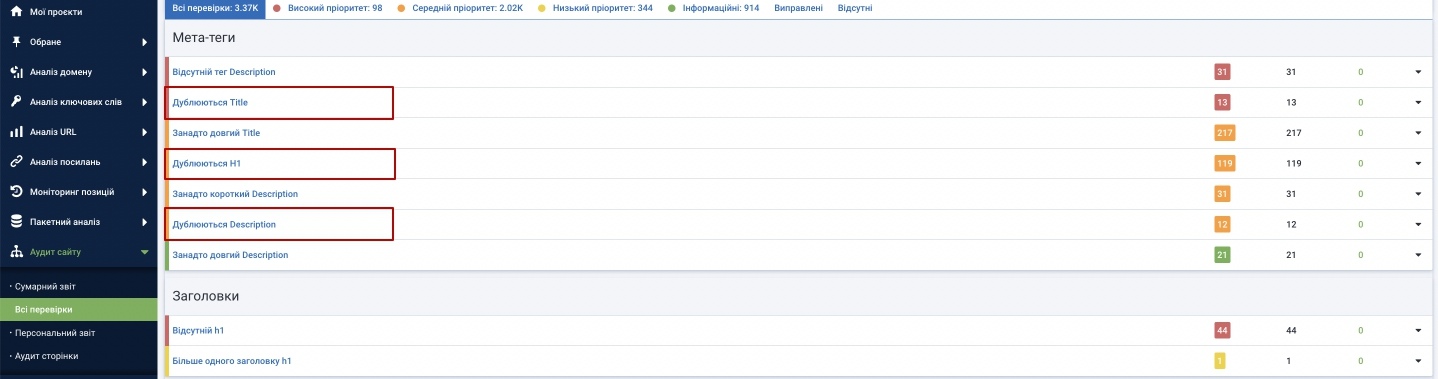Screen dimensions: 1438x379
Task: Click the trend icon for Моніторинг позицій
Action: (16, 192)
